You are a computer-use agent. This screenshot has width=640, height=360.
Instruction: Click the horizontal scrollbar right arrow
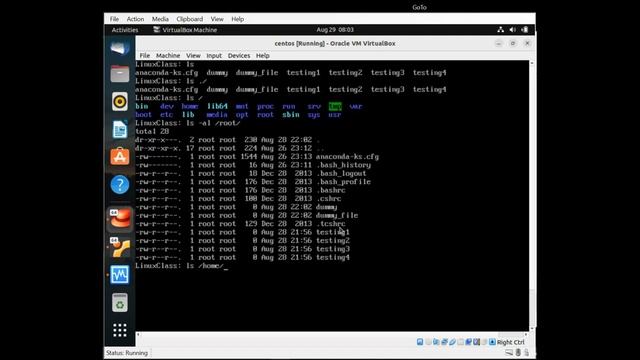point(526,334)
